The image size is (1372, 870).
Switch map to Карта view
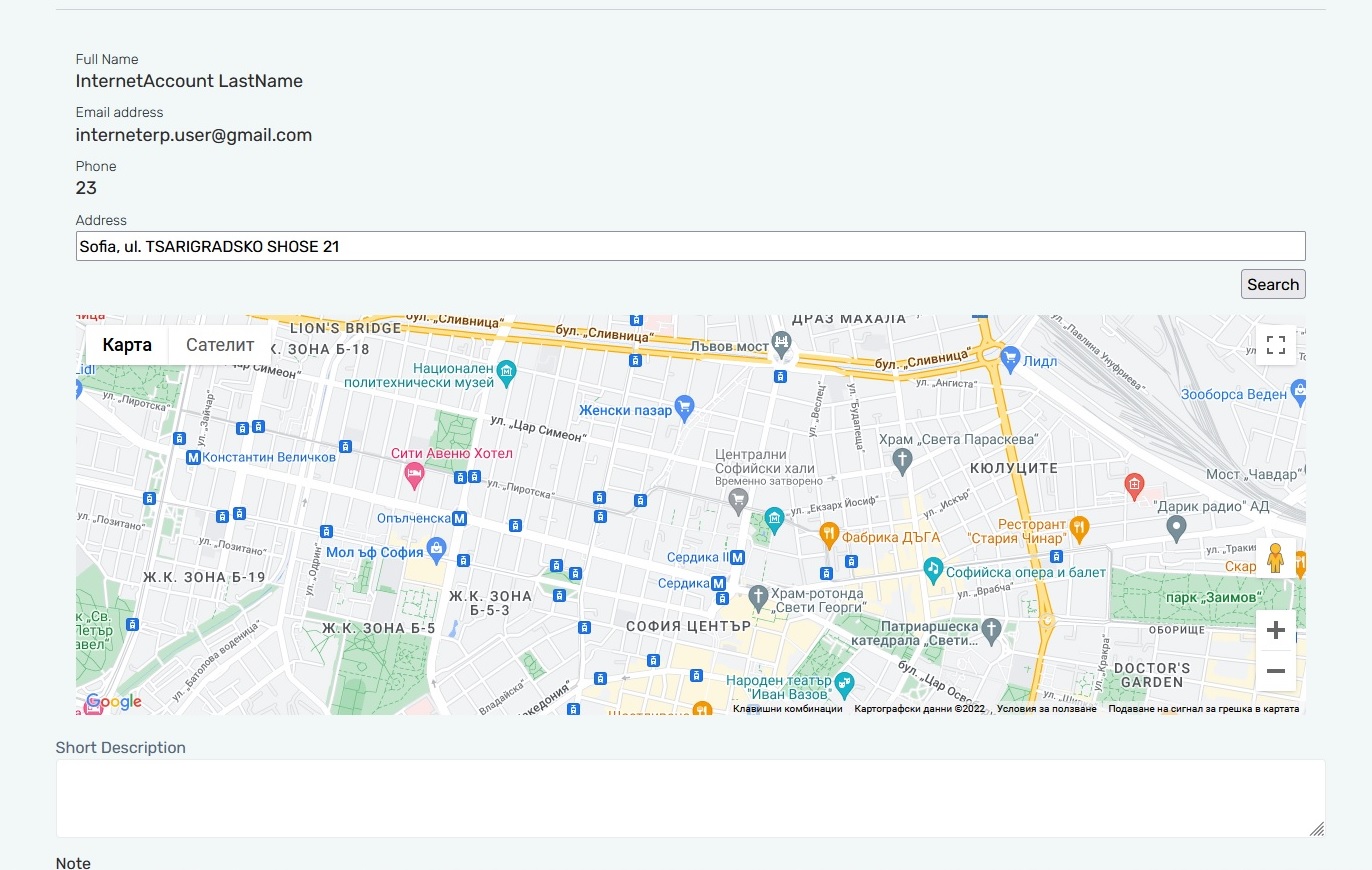click(x=127, y=345)
